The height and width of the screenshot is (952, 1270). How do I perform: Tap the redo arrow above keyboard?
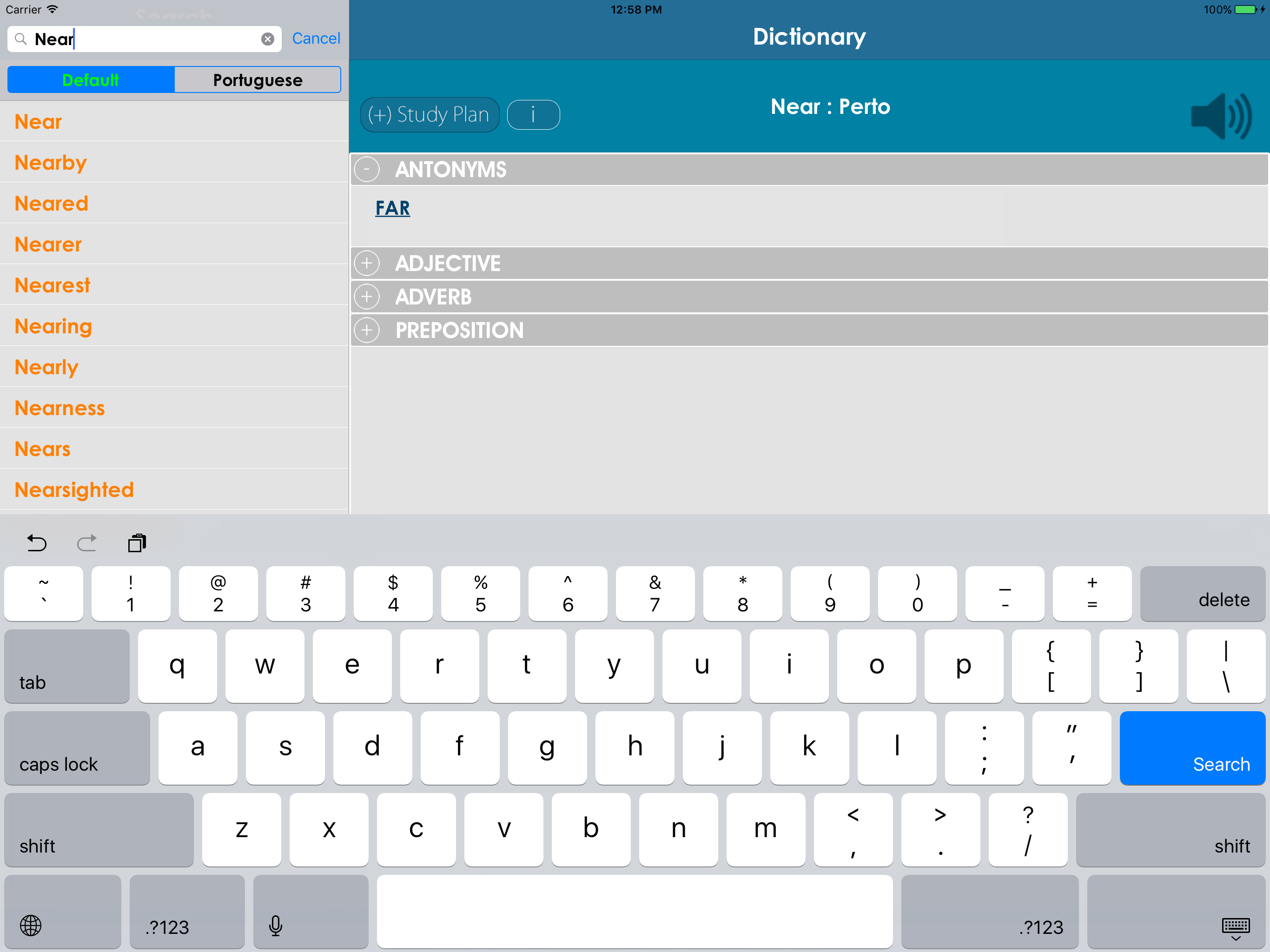pyautogui.click(x=86, y=542)
